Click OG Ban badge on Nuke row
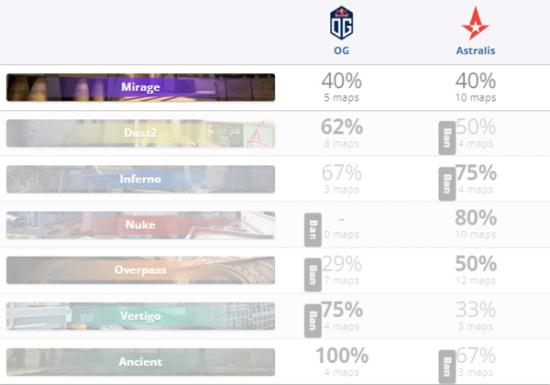This screenshot has height=385, width=550. coord(313,230)
